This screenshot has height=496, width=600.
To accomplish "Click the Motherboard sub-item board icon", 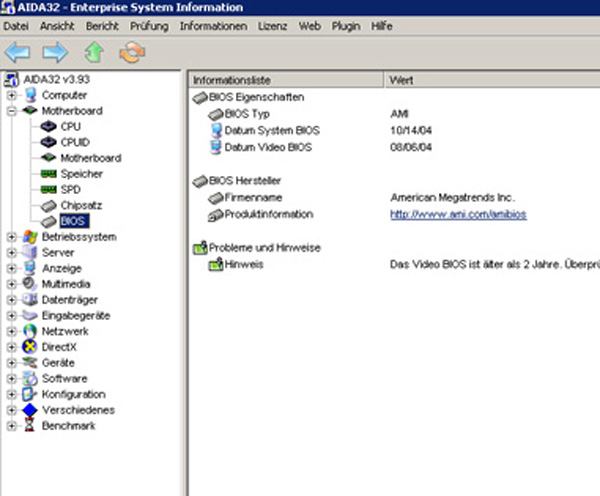I will click(49, 158).
